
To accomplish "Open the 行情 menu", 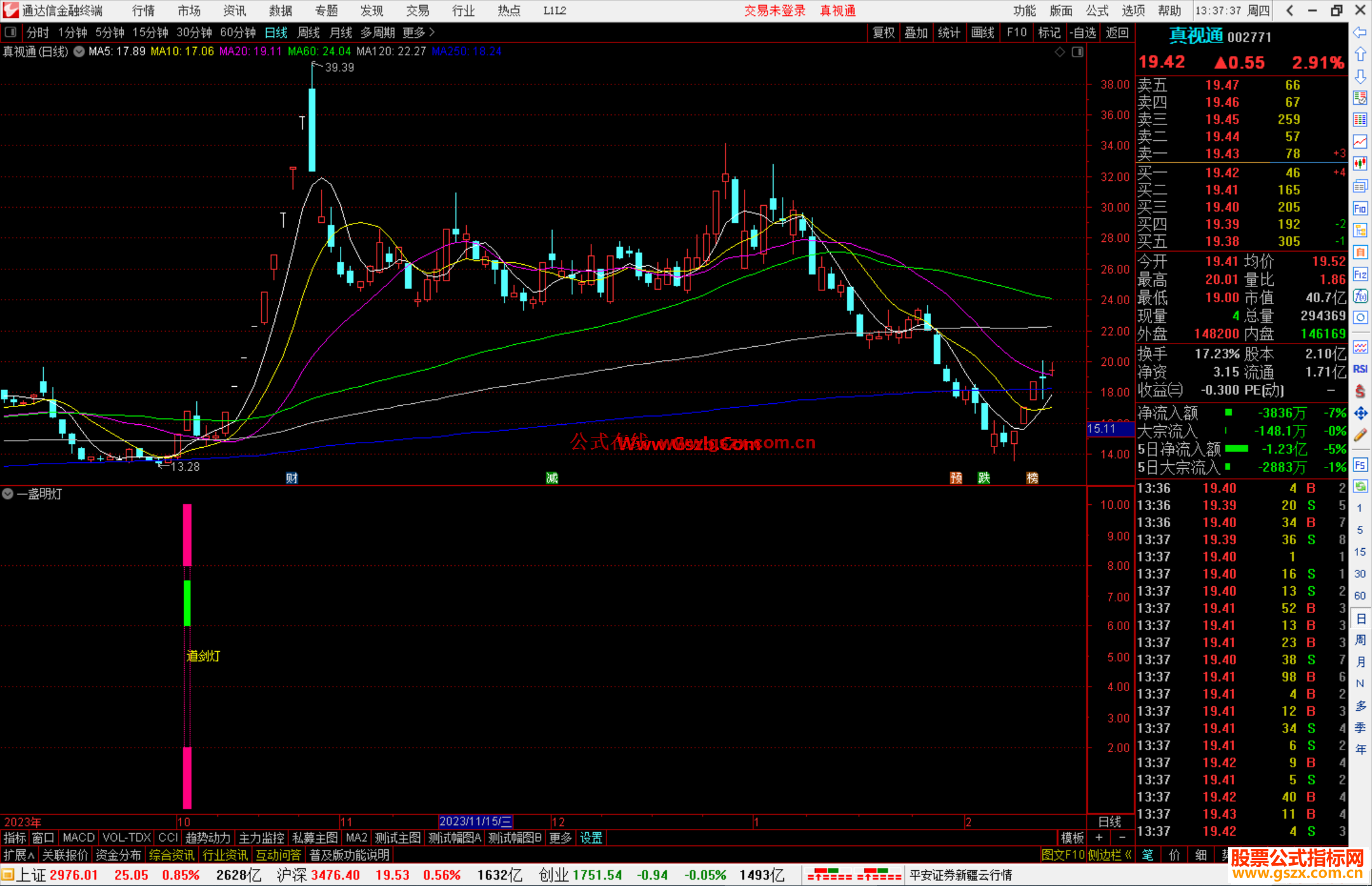I will tap(144, 11).
